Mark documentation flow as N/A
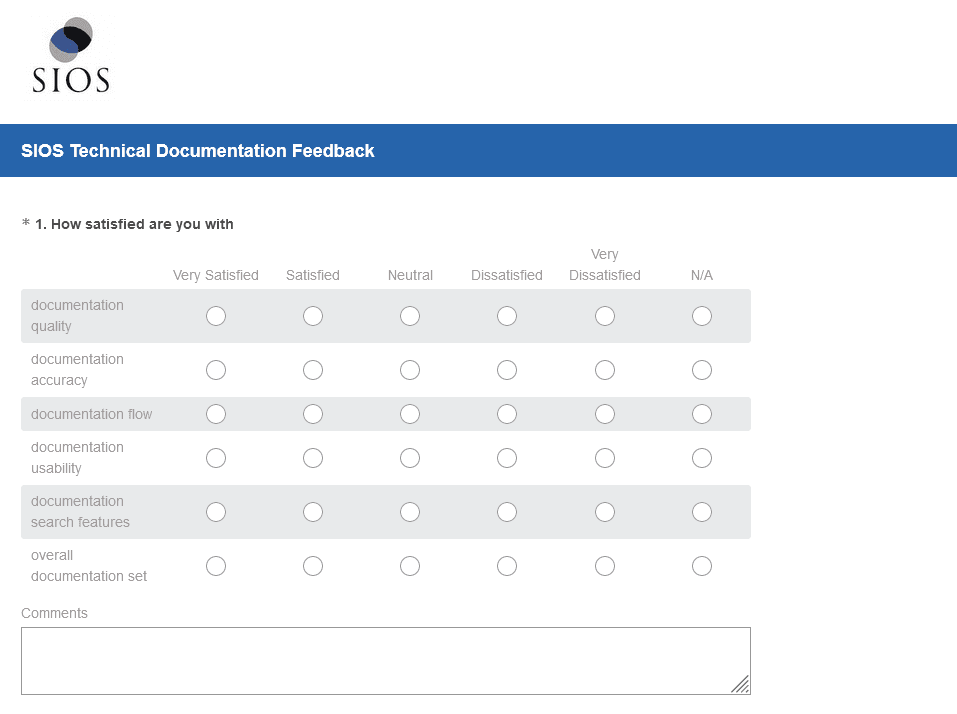 [702, 414]
